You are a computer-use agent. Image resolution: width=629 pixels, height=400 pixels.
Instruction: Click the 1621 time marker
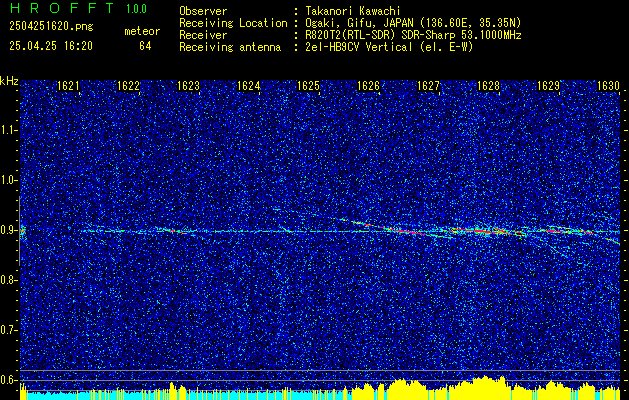point(68,85)
